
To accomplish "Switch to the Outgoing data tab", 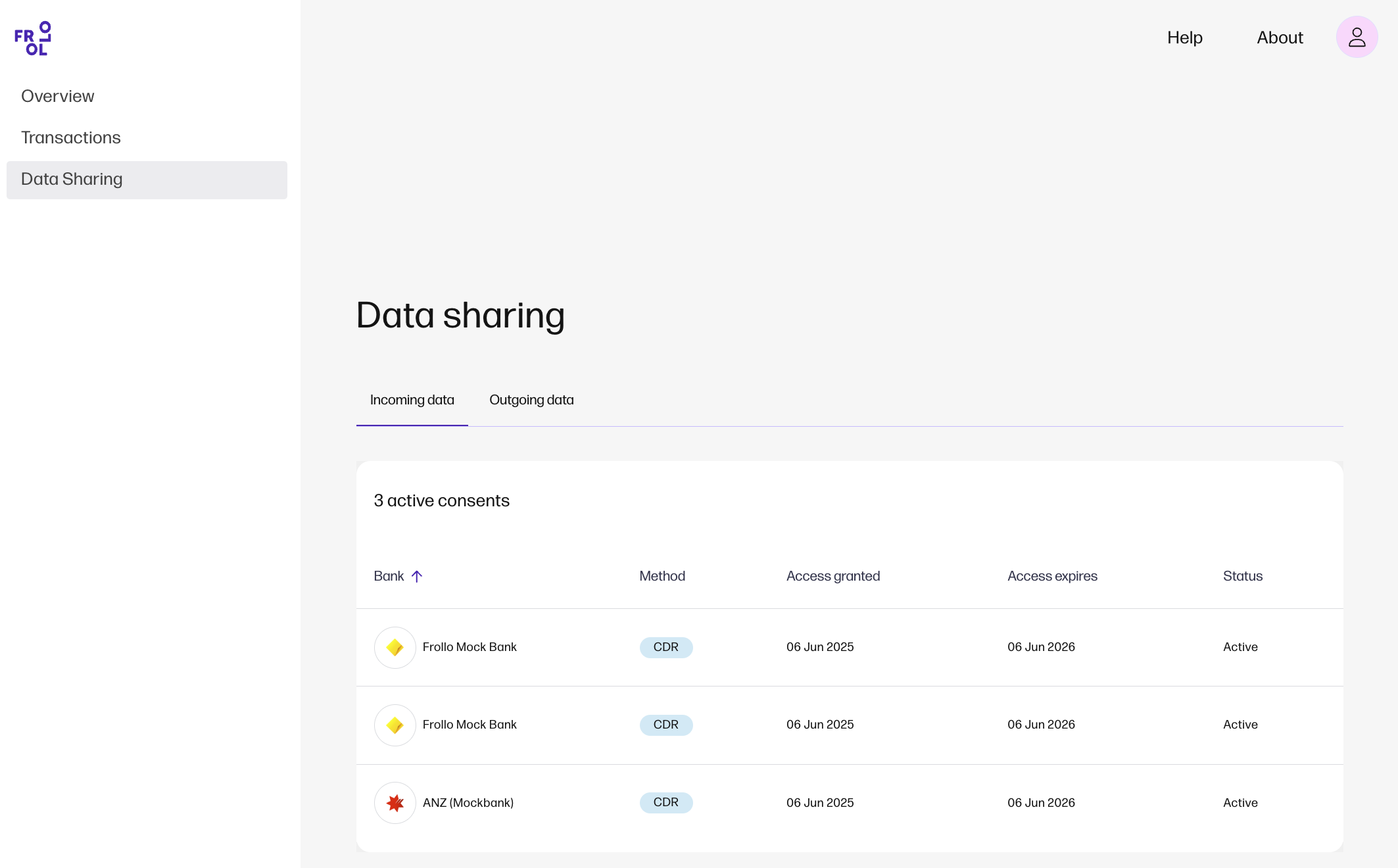I will tap(531, 400).
